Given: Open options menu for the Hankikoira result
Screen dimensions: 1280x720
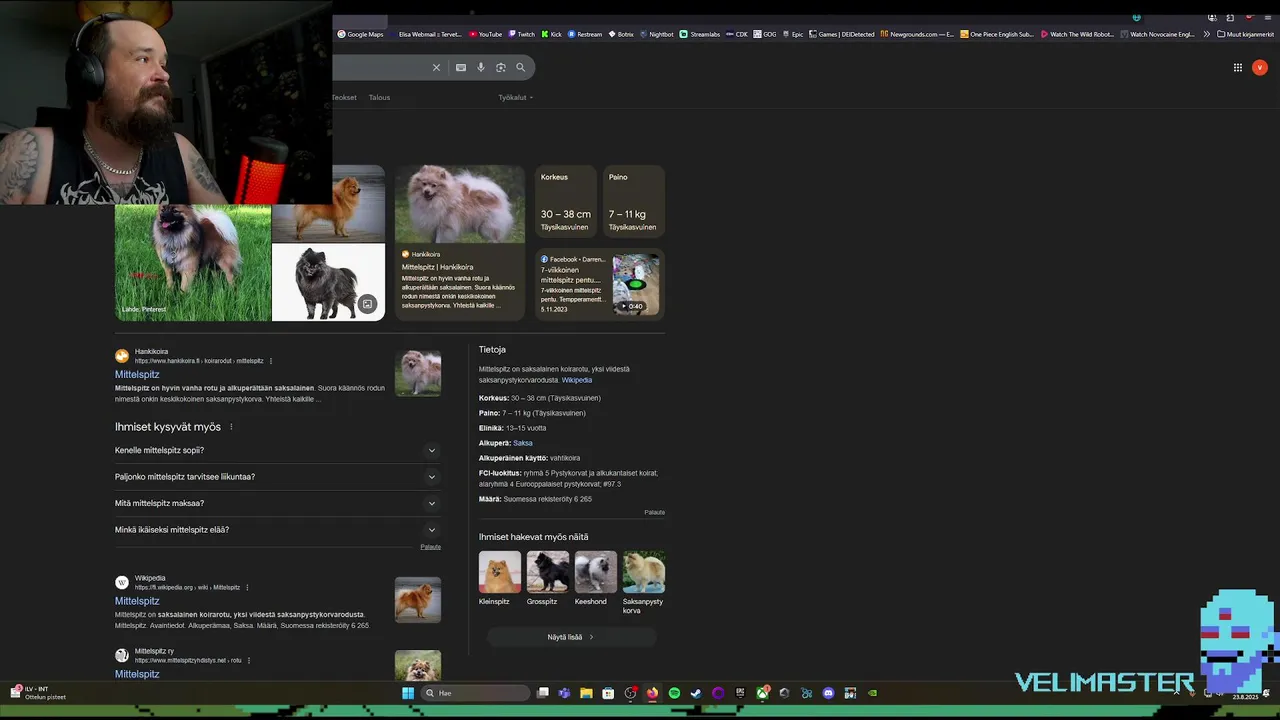Looking at the screenshot, I should [x=271, y=361].
